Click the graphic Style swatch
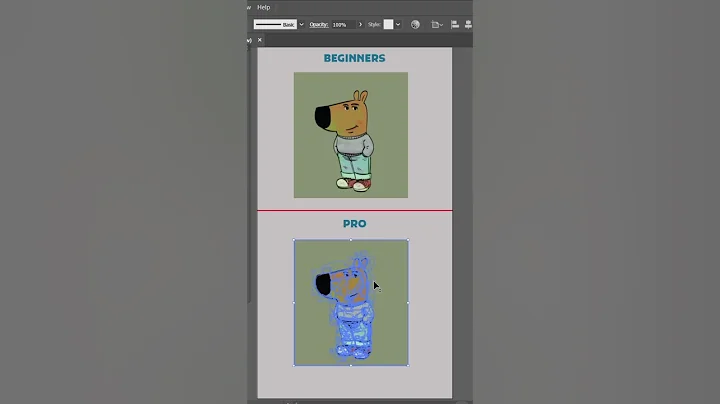 tap(388, 24)
